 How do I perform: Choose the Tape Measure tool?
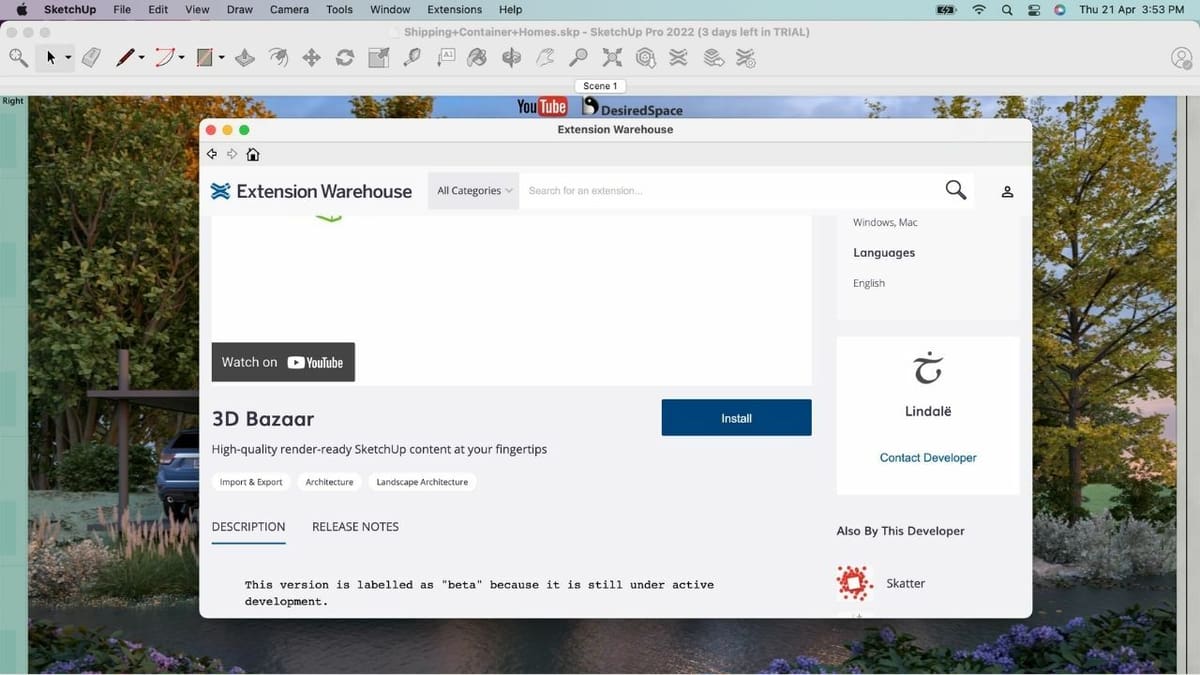(412, 58)
